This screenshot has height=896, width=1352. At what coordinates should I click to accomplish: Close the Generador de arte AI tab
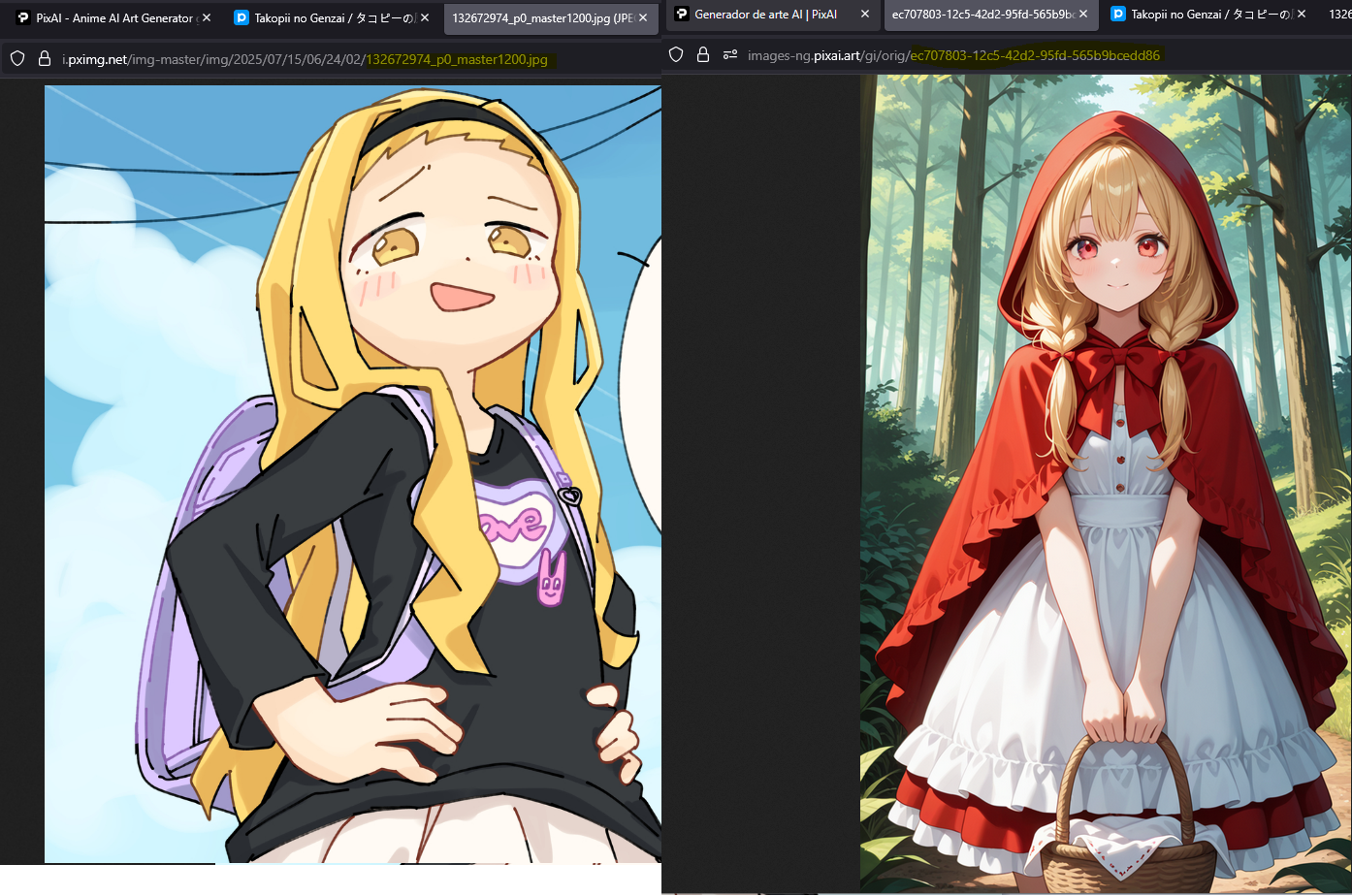[865, 15]
